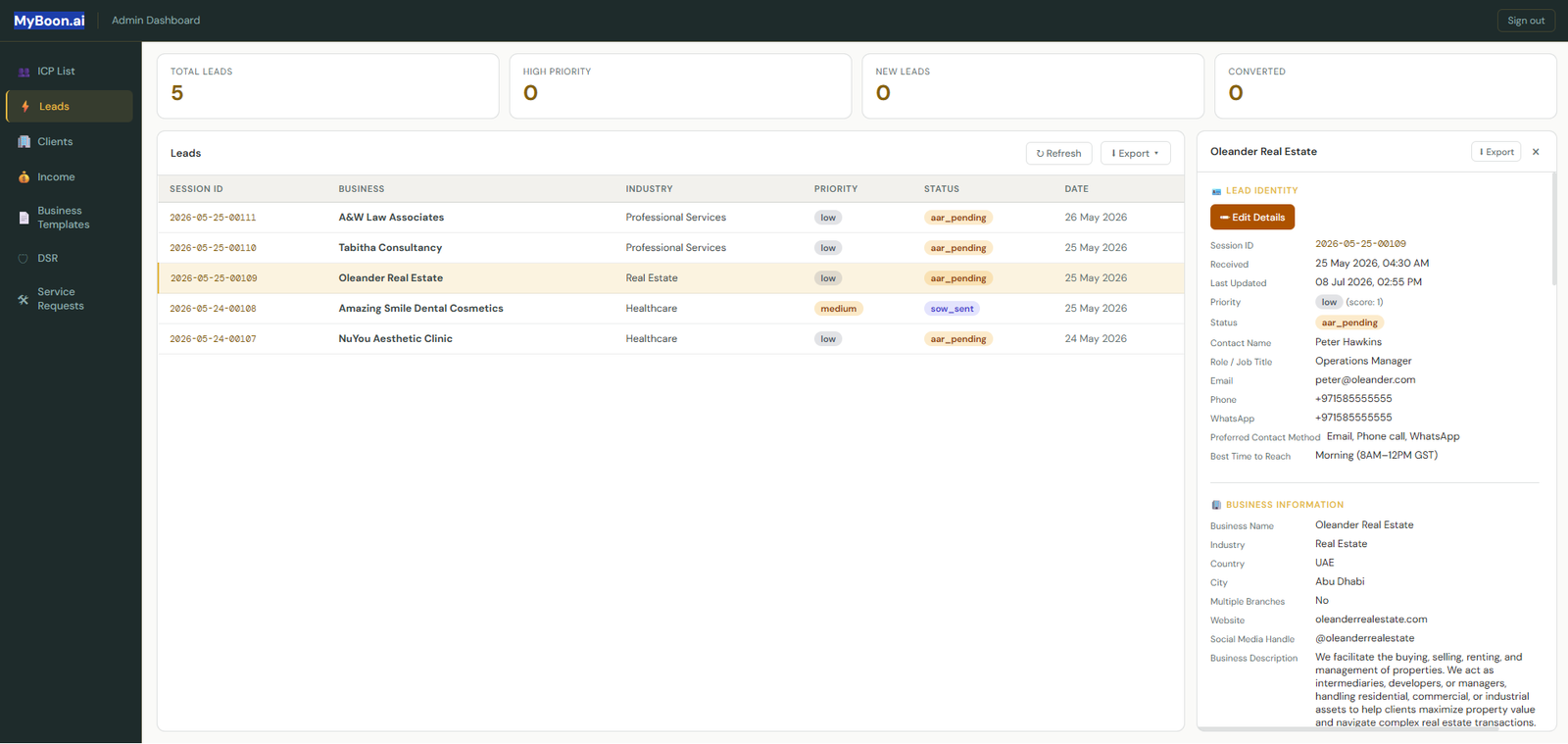Open ICP List in the sidebar
The width and height of the screenshot is (1568, 744).
69,72
